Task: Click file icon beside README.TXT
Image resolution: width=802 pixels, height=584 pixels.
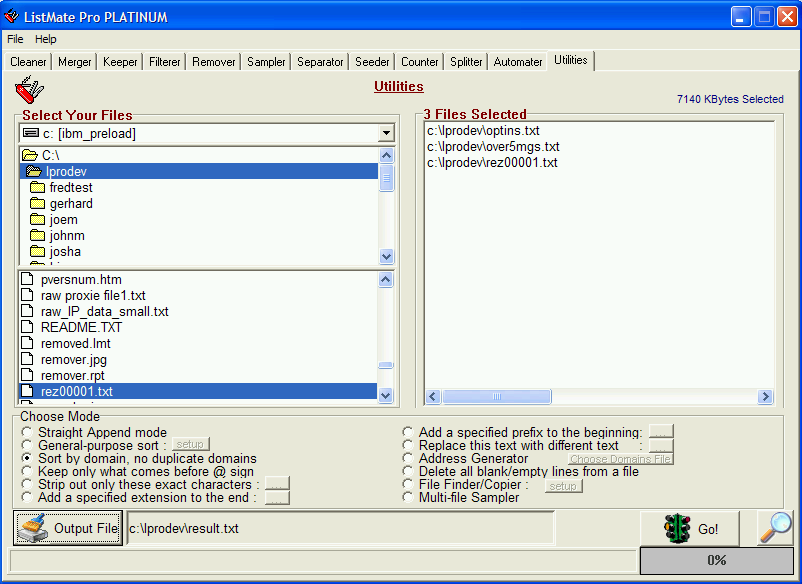Action: point(28,327)
